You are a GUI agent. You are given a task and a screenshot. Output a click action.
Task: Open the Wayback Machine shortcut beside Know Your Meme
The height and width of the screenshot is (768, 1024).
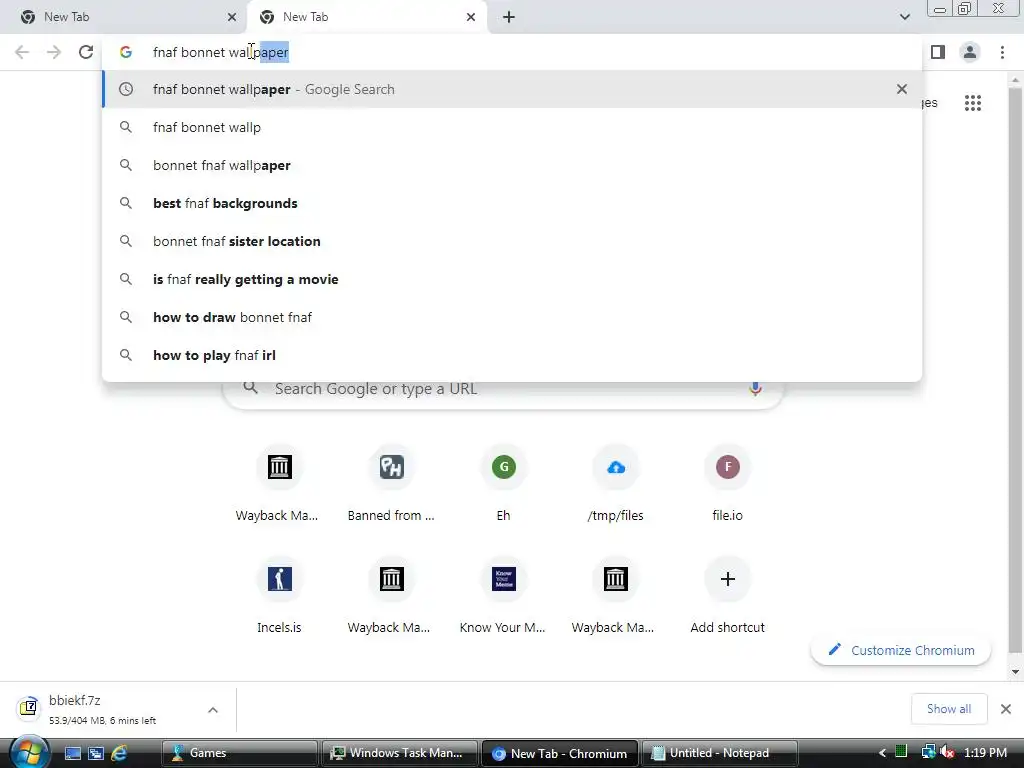(615, 596)
